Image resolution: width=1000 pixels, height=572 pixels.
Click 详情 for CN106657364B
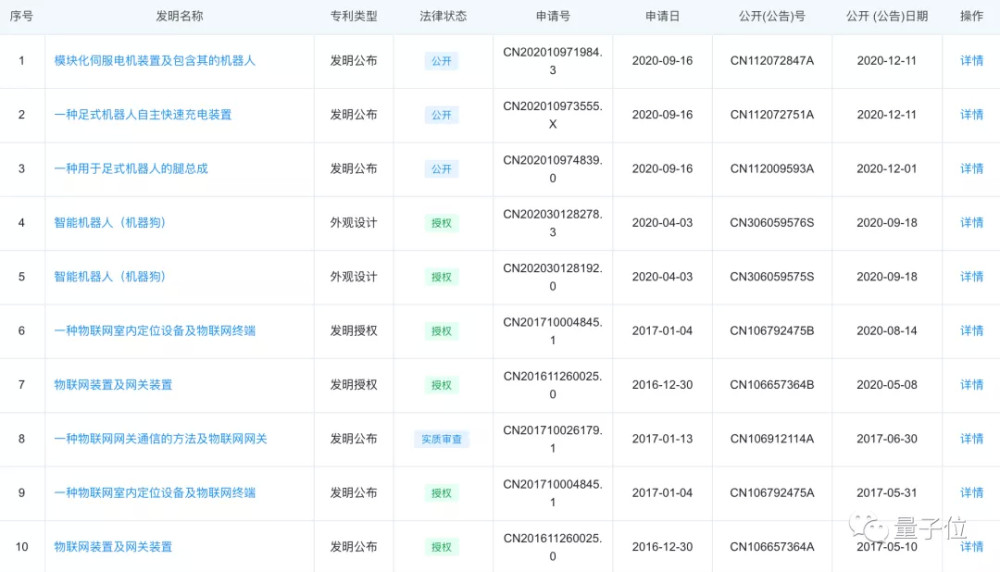pos(971,385)
